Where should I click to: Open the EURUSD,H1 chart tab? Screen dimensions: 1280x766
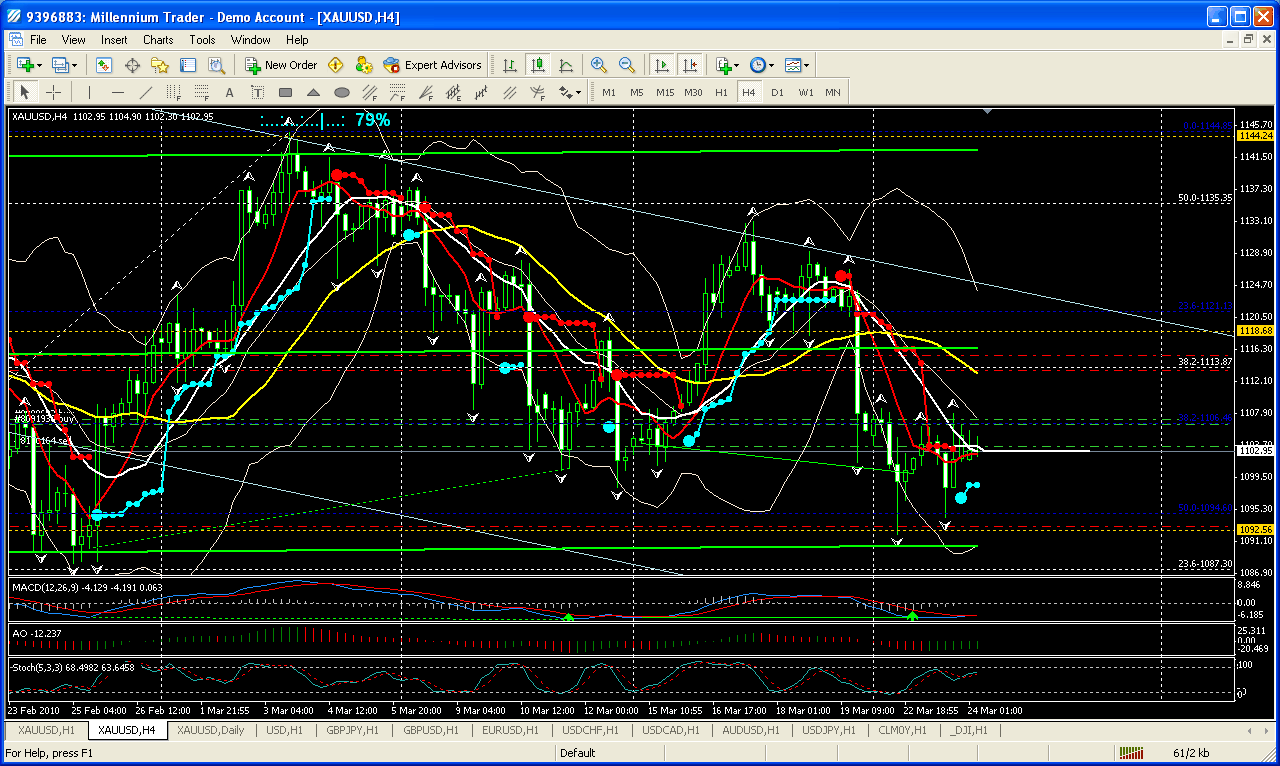click(x=510, y=731)
